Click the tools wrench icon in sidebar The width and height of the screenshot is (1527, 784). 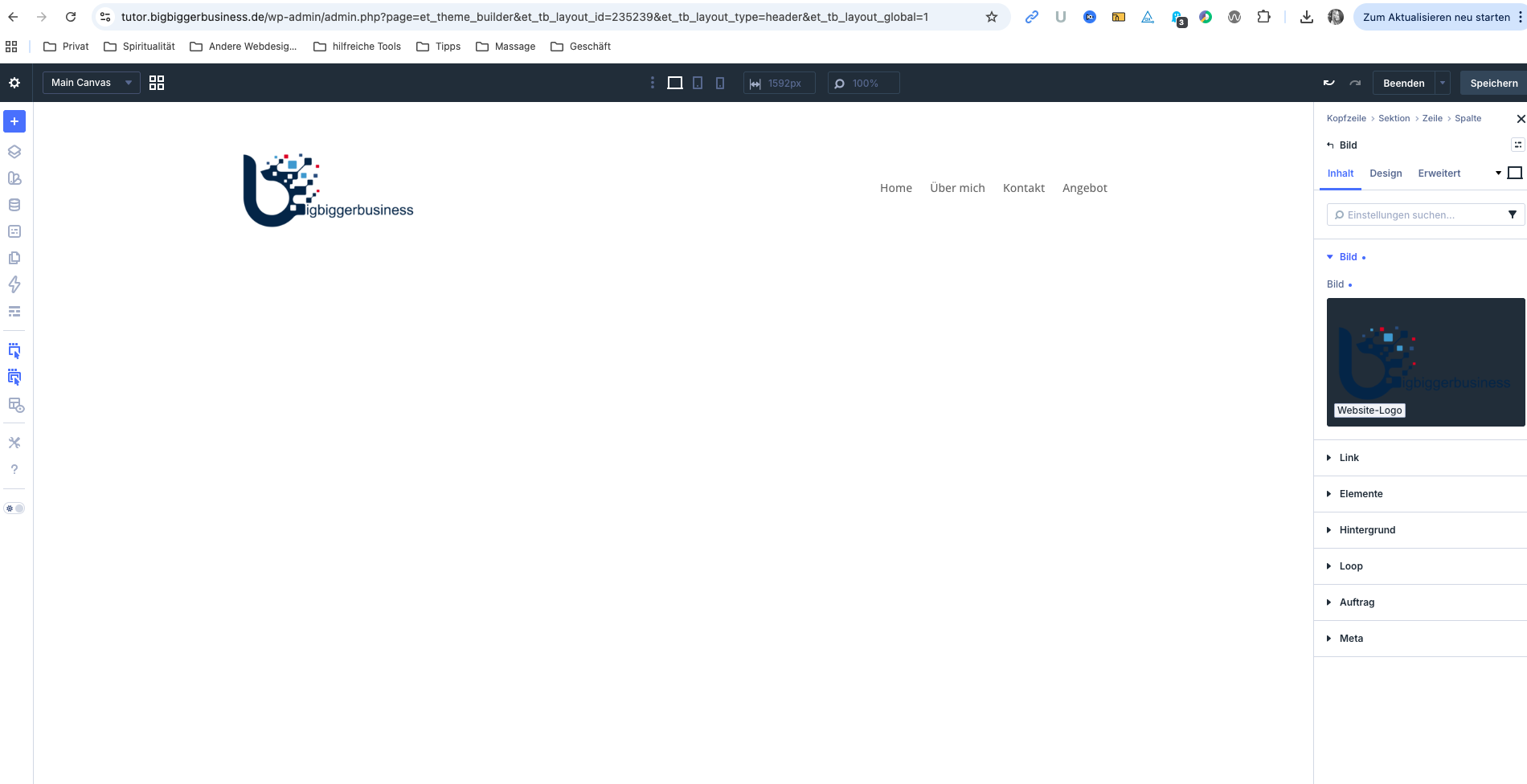pos(14,443)
